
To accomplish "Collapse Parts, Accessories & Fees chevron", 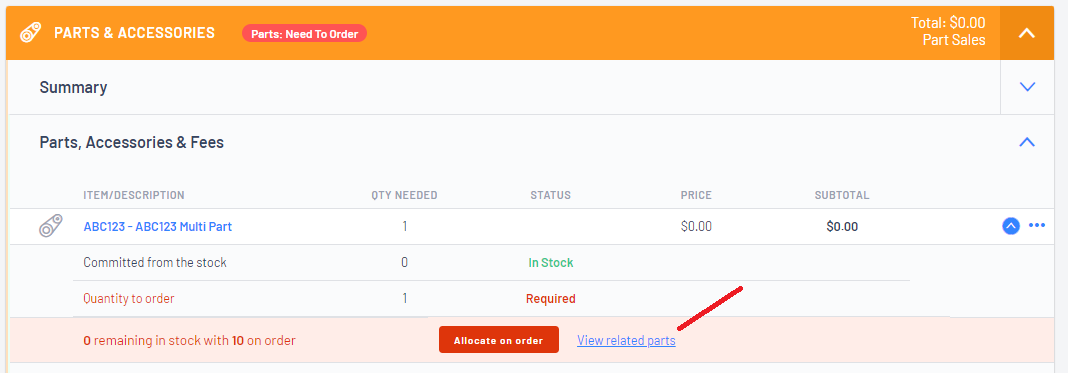I will 1026,142.
